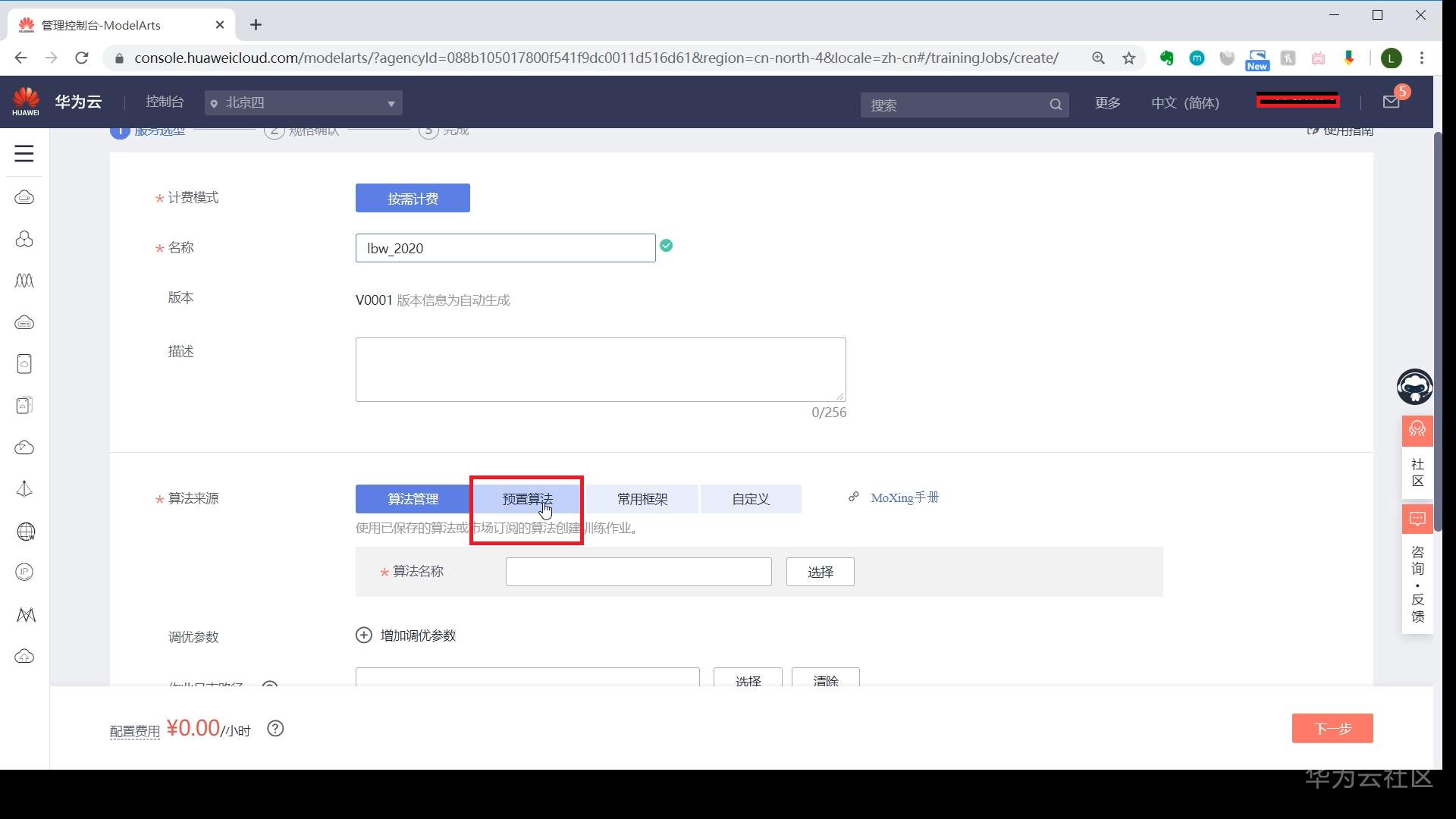Image resolution: width=1456 pixels, height=819 pixels.
Task: Switch to the 预置算法 tab
Action: [527, 499]
